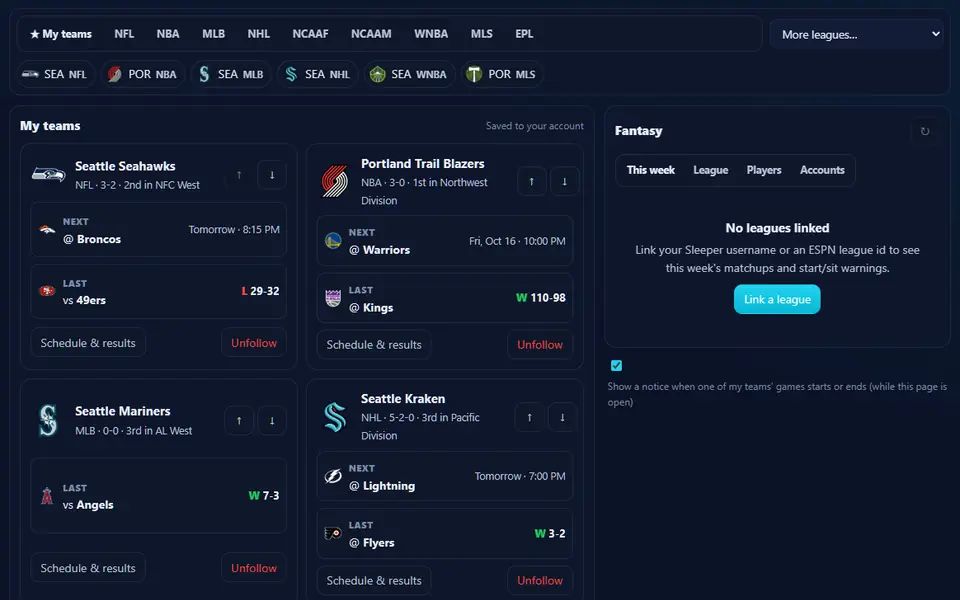Image resolution: width=960 pixels, height=600 pixels.
Task: Open the NFL league tab
Action: point(124,34)
